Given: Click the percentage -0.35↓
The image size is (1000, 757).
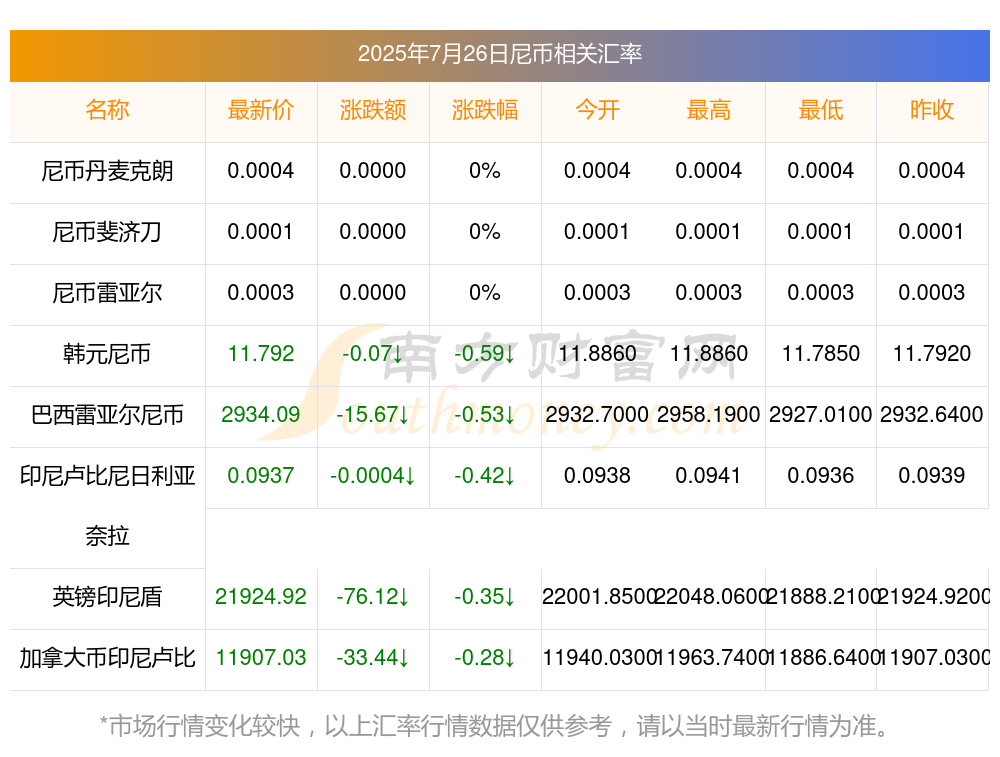Looking at the screenshot, I should pos(485,597).
